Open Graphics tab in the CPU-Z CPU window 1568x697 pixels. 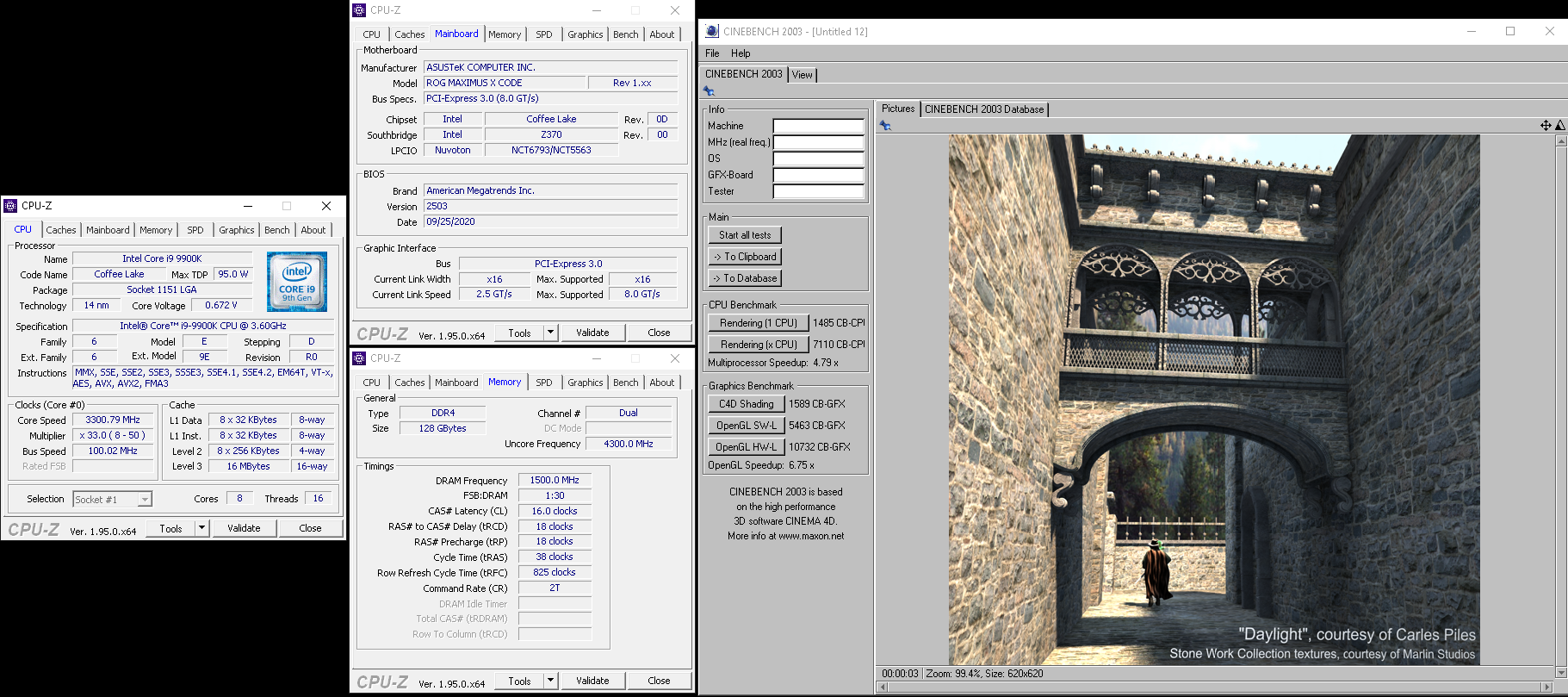coord(237,230)
